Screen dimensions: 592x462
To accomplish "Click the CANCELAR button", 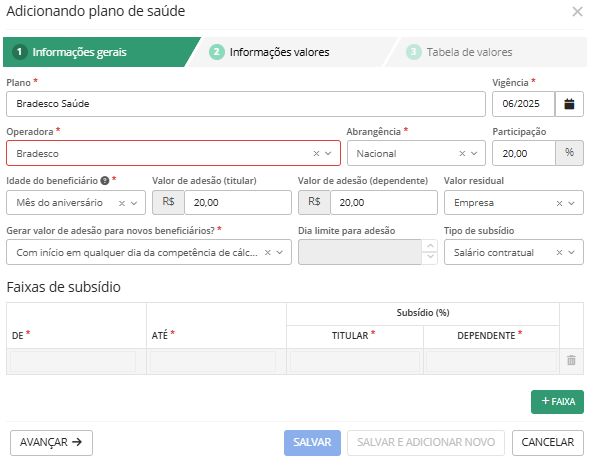I will [x=547, y=442].
